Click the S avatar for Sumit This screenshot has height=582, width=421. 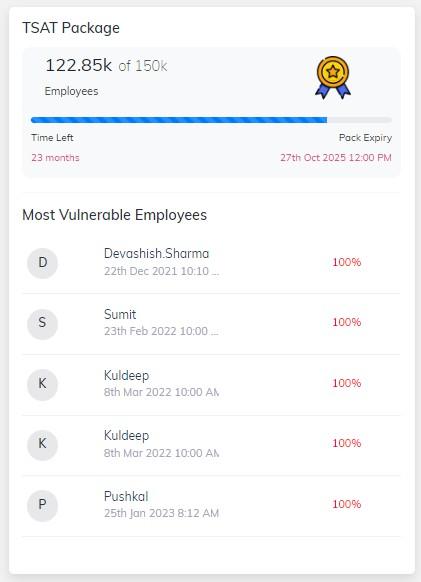(x=42, y=323)
